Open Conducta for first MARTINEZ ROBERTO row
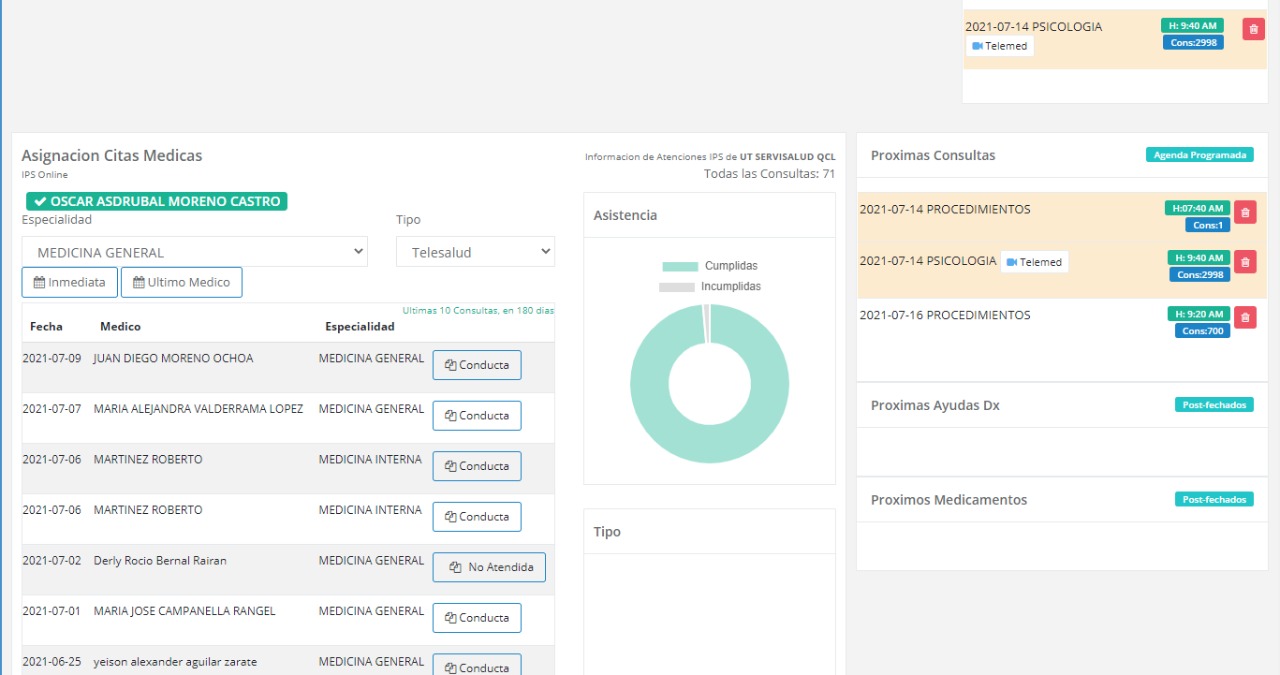 pos(477,466)
